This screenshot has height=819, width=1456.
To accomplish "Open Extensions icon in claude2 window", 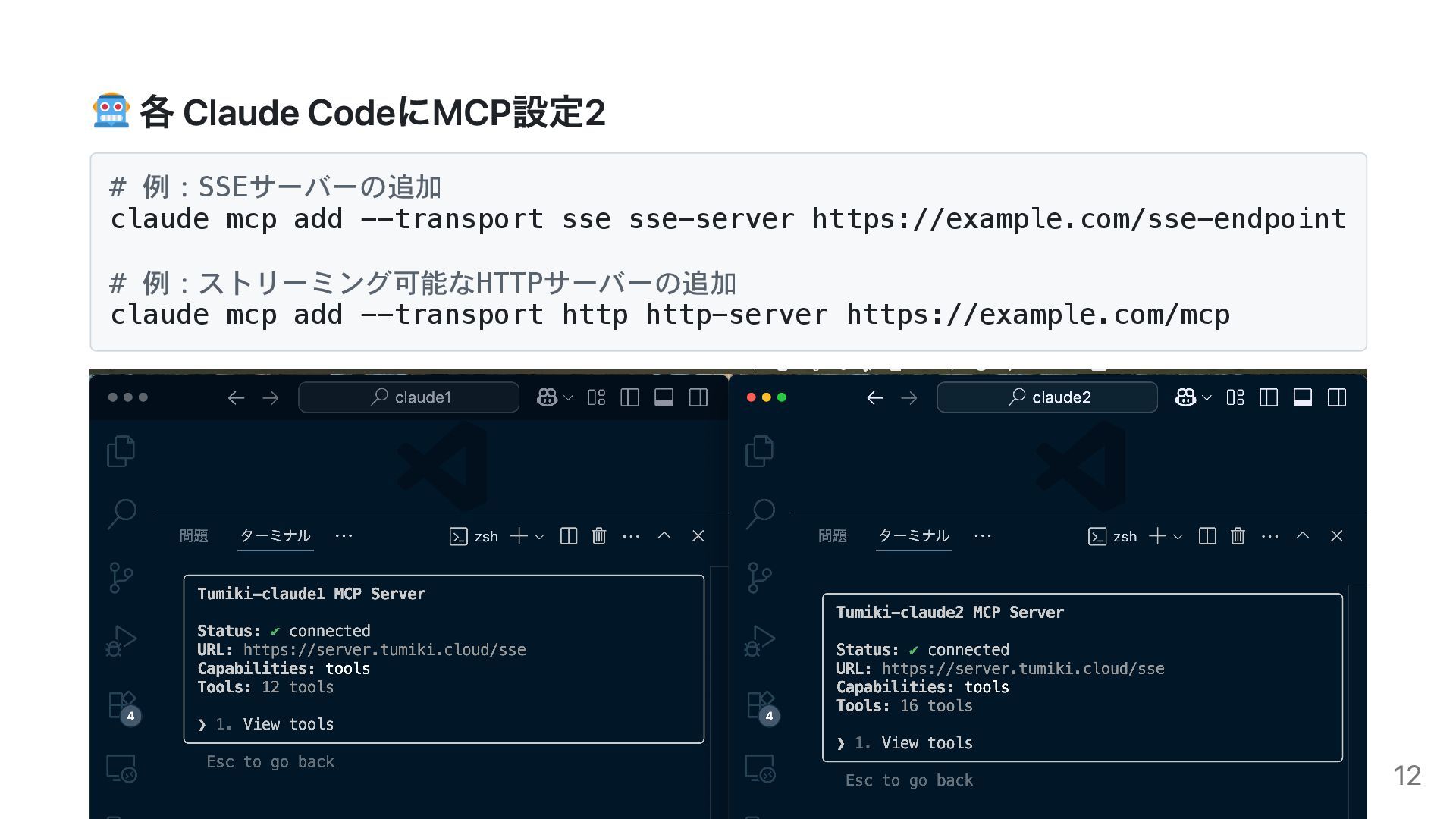I will click(761, 707).
